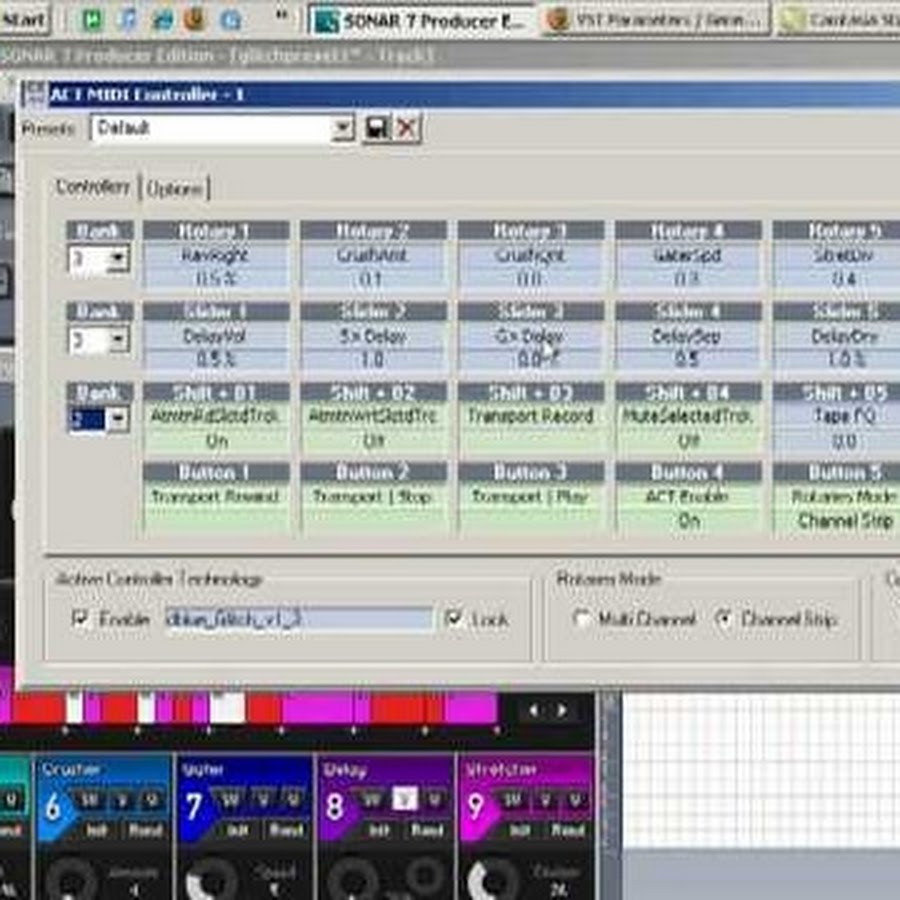Switch to SONAR 7 Producer taskbar button
The height and width of the screenshot is (900, 900).
[422, 21]
